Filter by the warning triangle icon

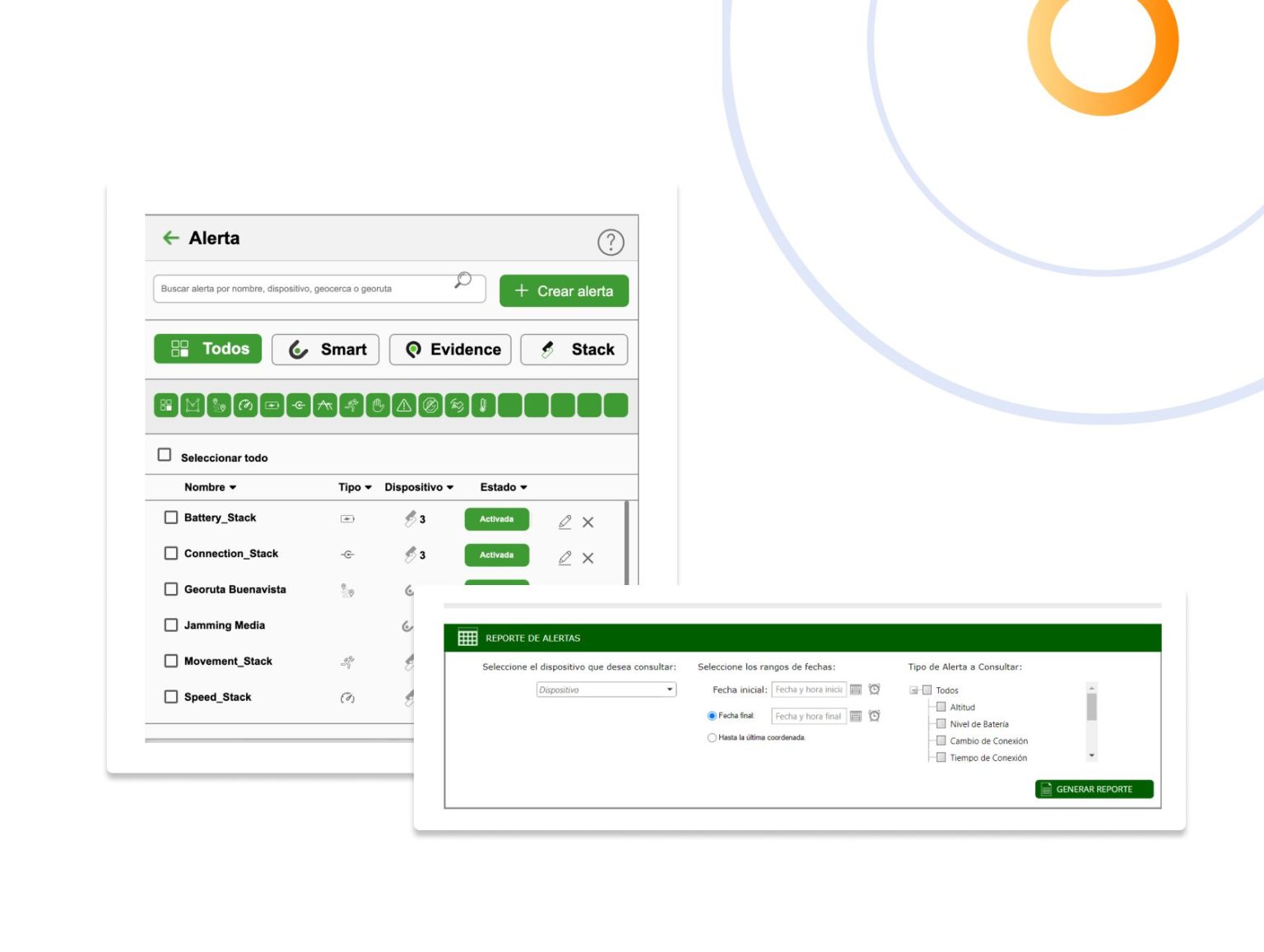pyautogui.click(x=404, y=405)
